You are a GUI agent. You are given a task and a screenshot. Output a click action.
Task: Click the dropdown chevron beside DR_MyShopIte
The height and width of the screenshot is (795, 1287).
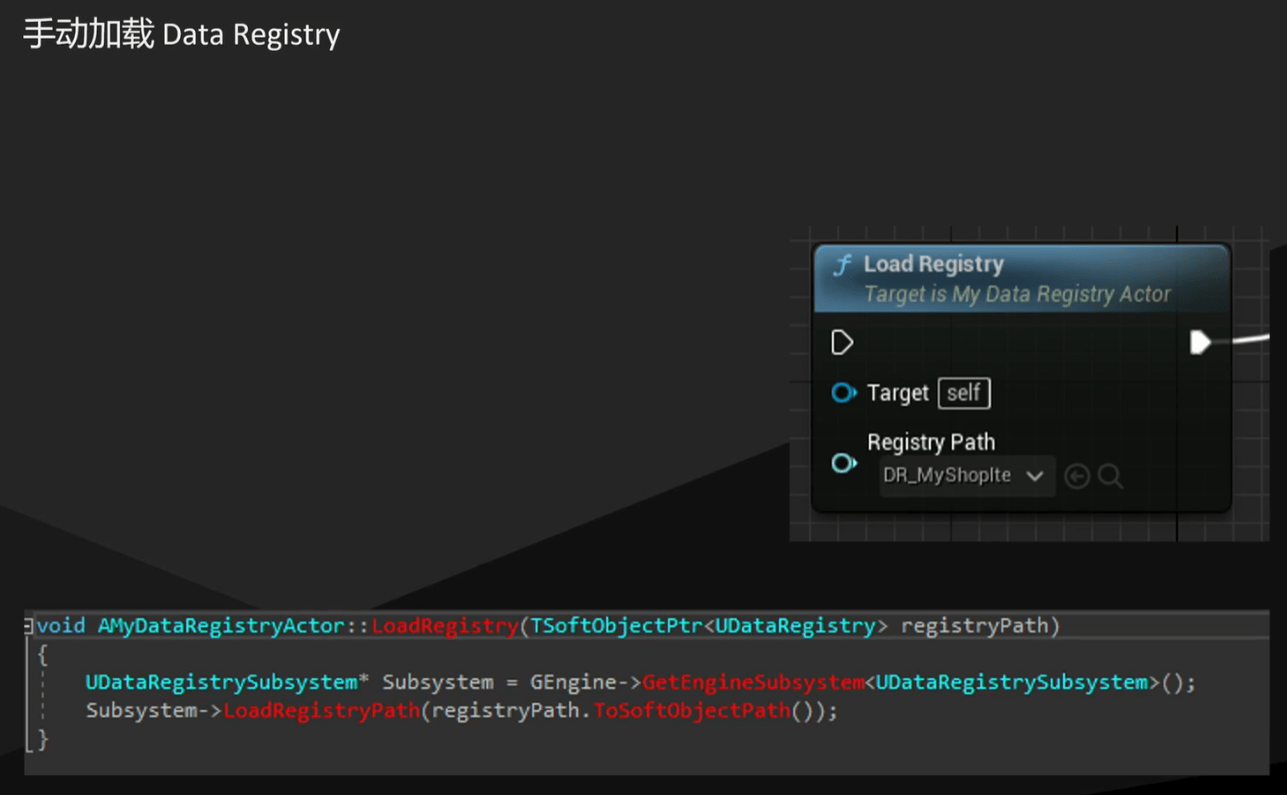point(1035,476)
